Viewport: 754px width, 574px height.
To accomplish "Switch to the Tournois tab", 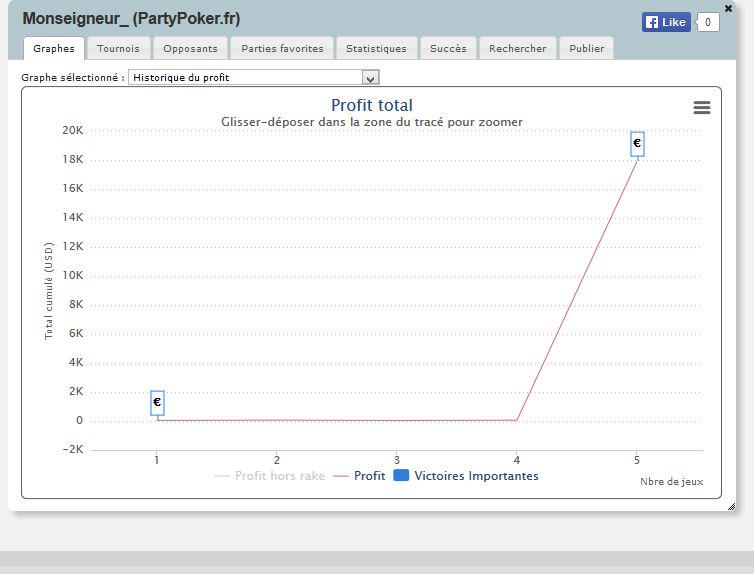I will pos(118,49).
